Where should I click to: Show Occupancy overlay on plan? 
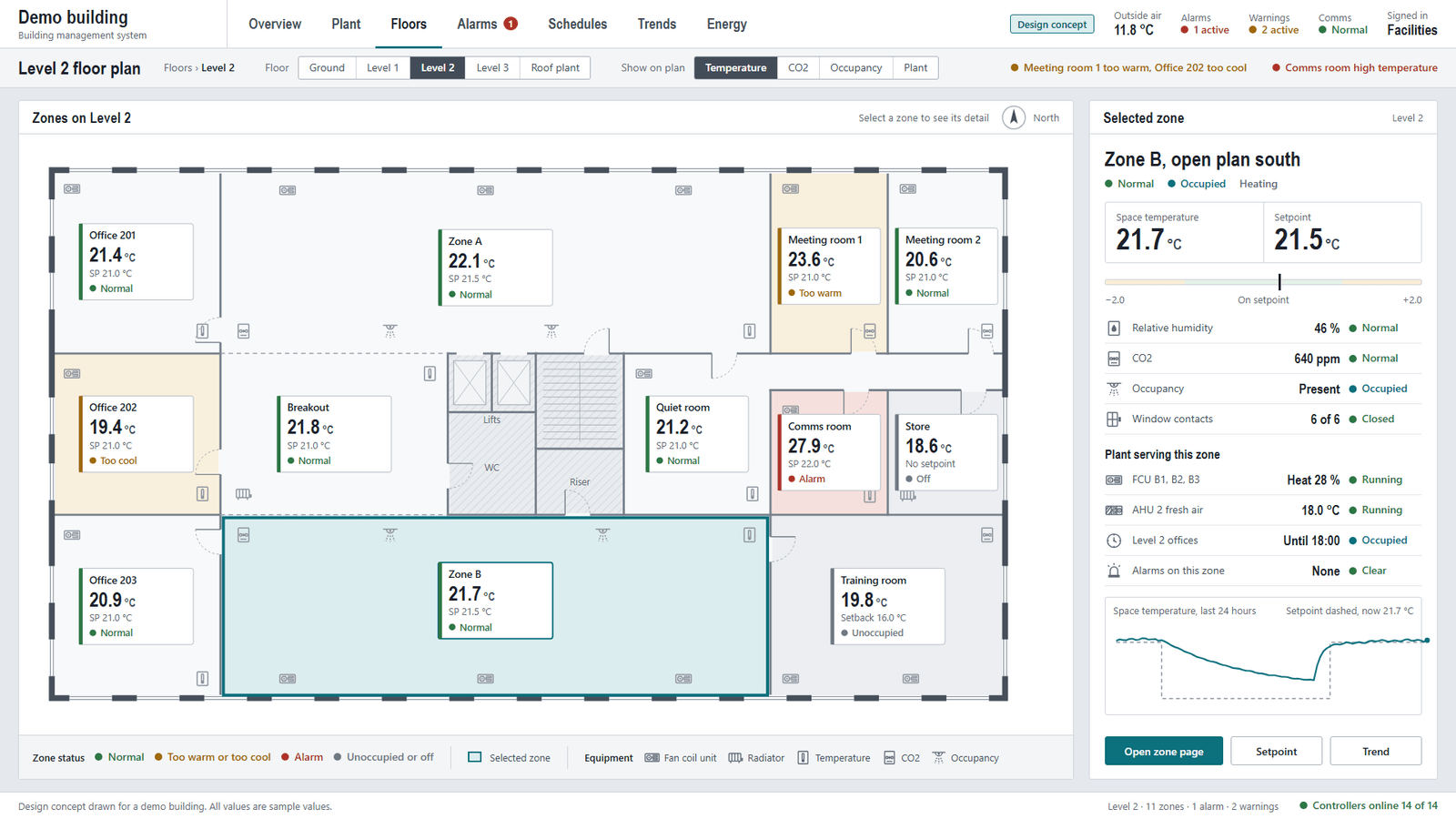(x=855, y=68)
